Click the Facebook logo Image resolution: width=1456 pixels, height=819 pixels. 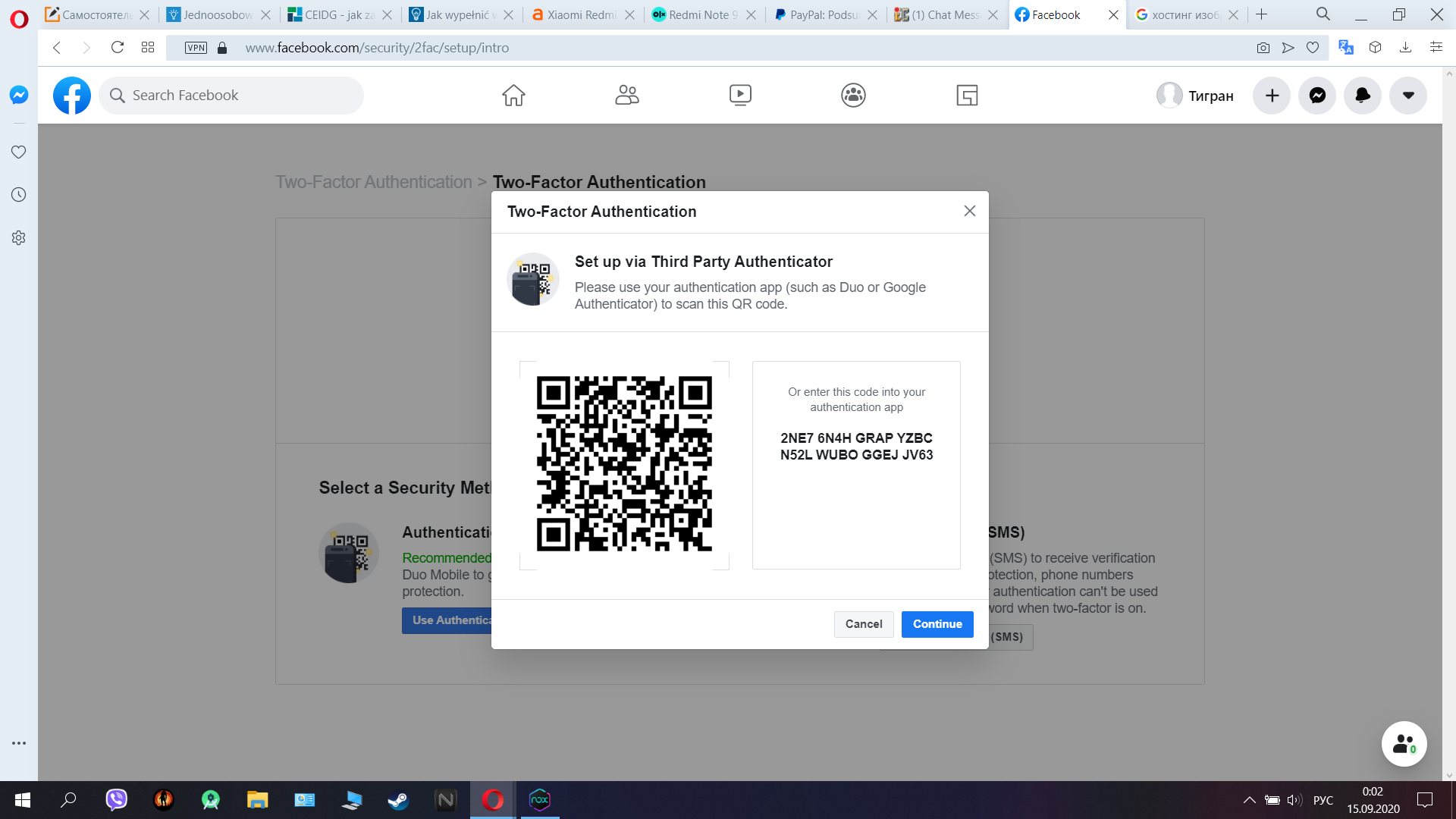pos(72,96)
